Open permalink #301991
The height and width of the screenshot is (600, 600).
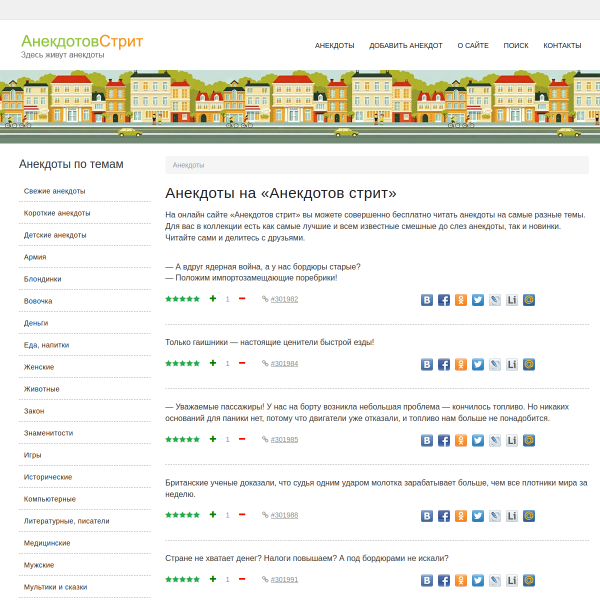[x=284, y=580]
